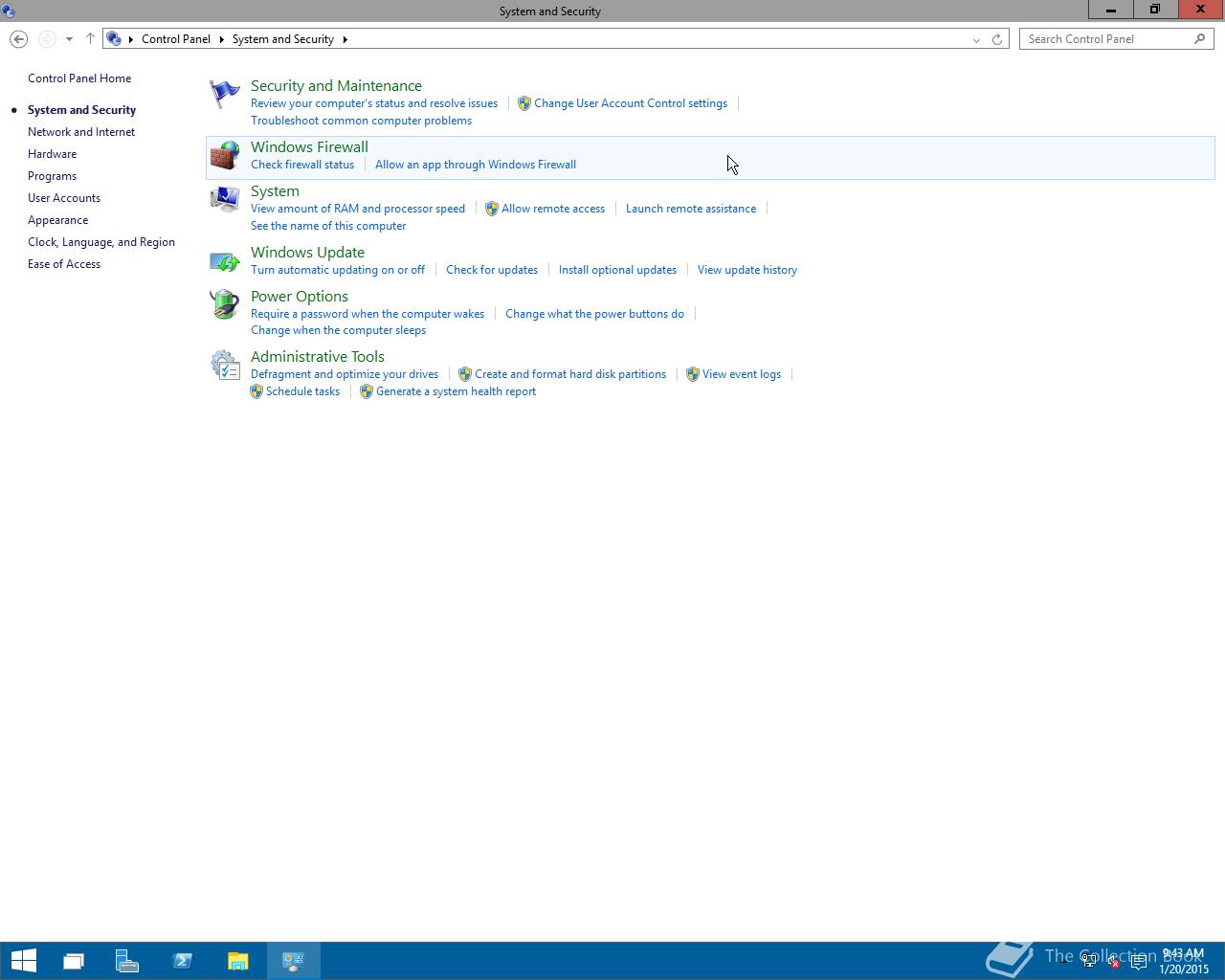This screenshot has height=980, width=1225.
Task: Open the System heading link
Action: click(275, 191)
